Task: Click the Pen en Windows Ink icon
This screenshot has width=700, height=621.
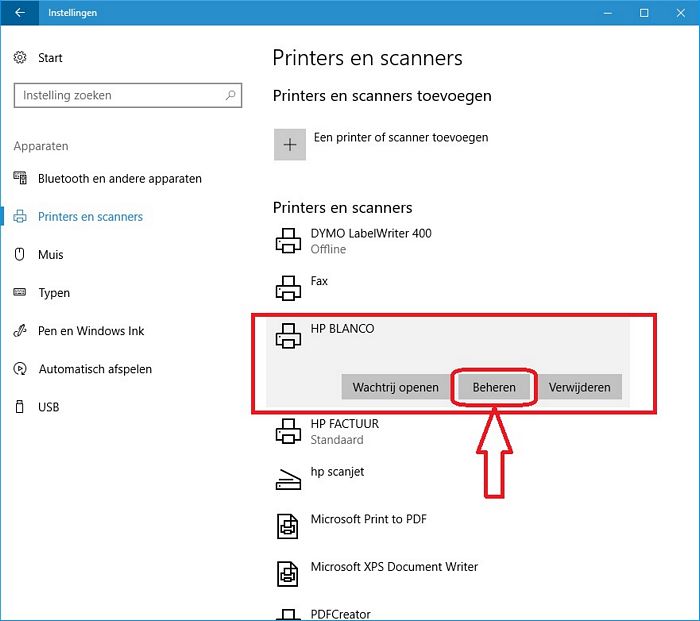Action: (x=20, y=331)
